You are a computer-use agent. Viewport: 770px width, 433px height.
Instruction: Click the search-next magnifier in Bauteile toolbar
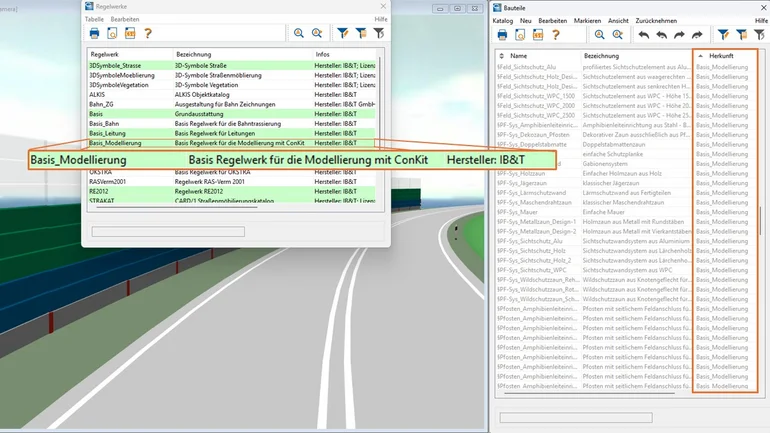click(x=618, y=35)
